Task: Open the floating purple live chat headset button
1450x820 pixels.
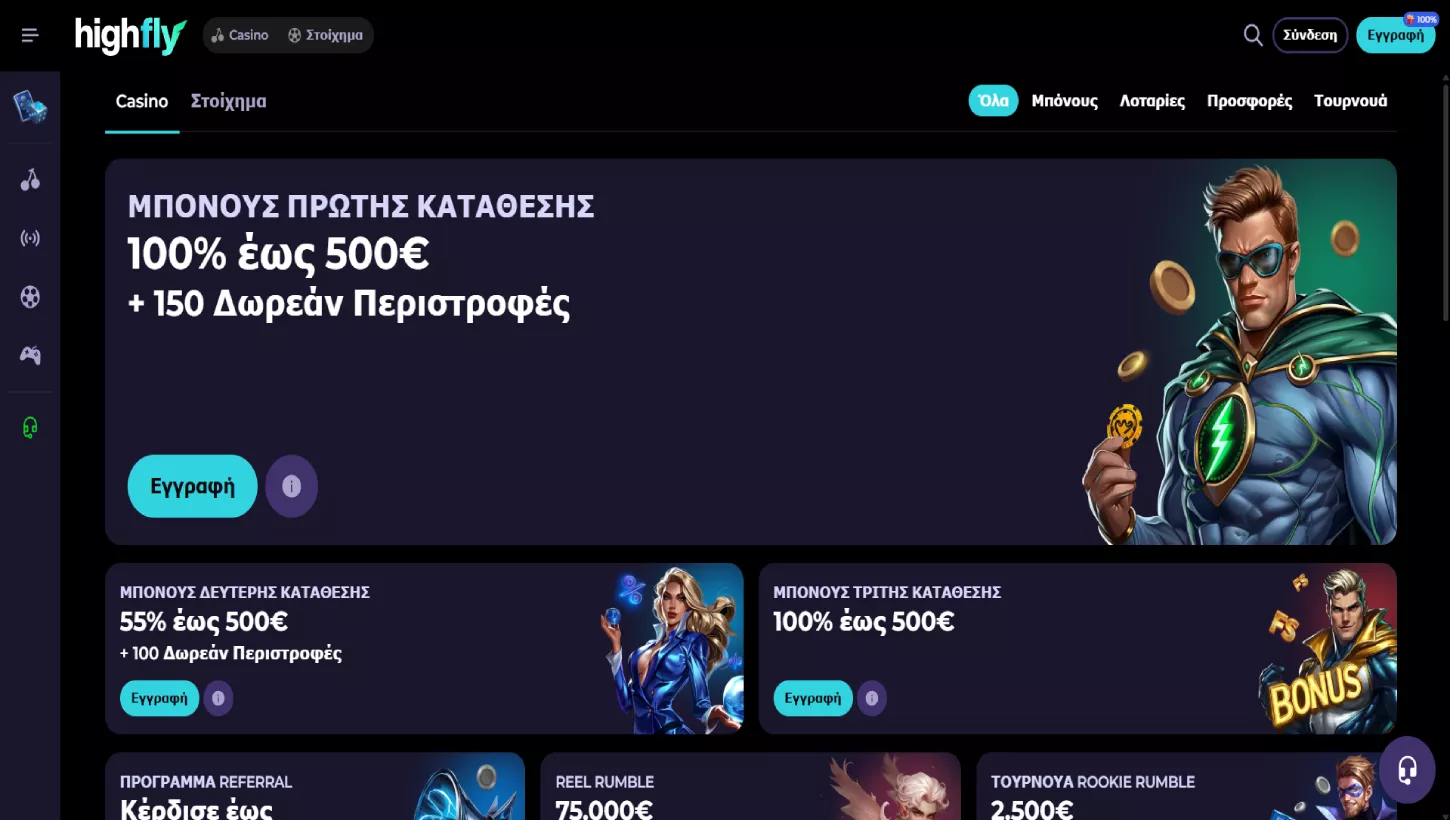Action: [1407, 770]
